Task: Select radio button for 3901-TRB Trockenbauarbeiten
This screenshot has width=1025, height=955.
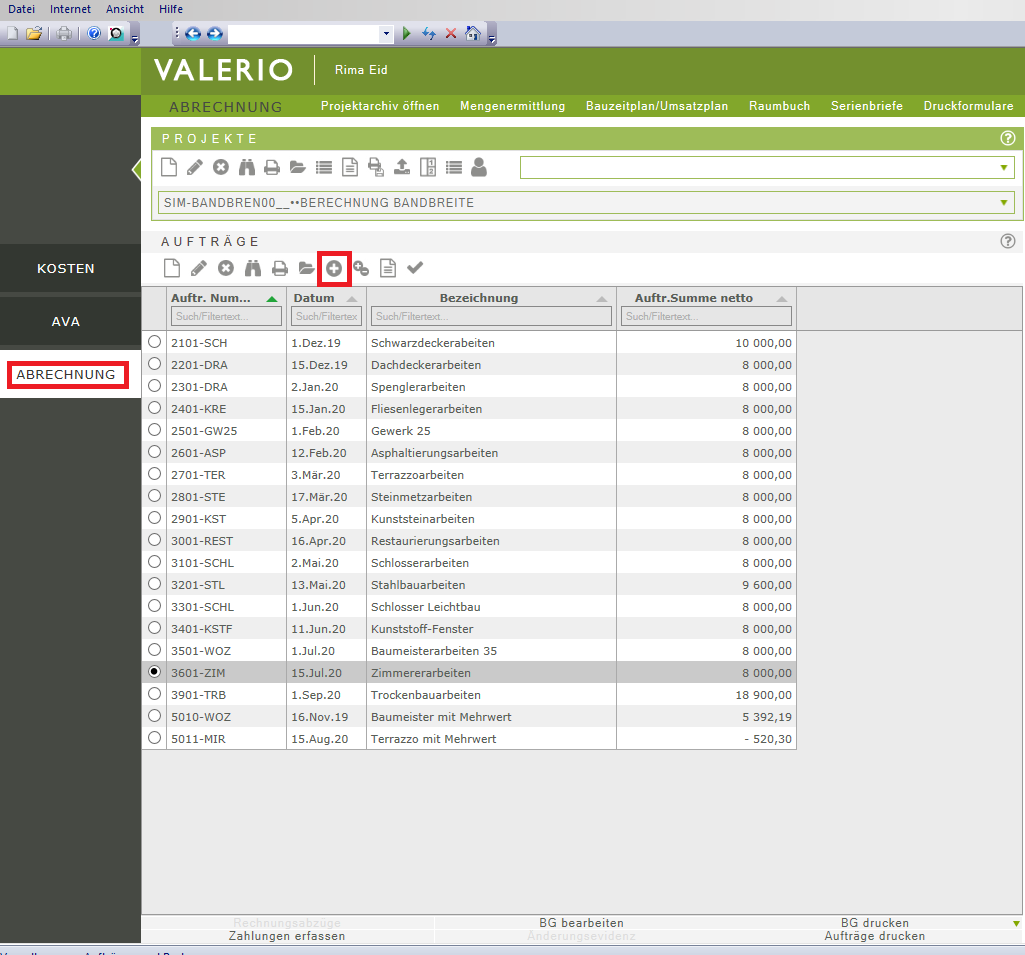Action: click(x=154, y=694)
